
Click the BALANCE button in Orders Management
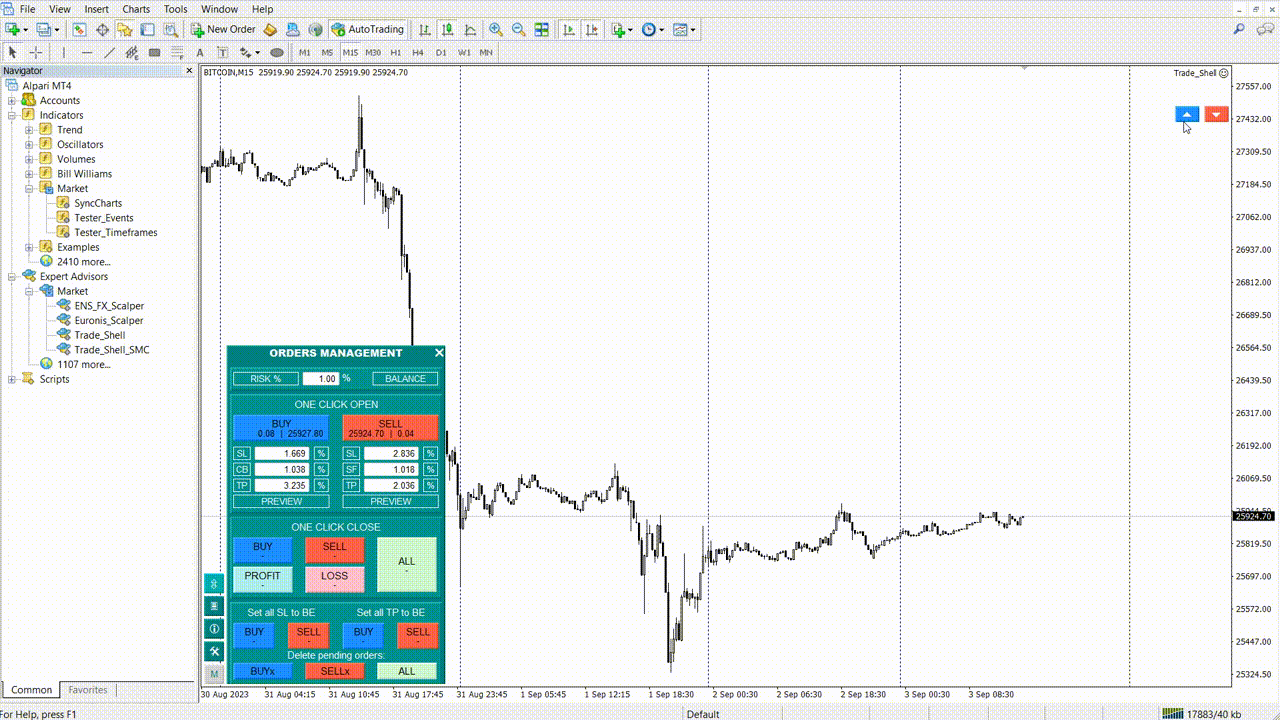[x=404, y=378]
